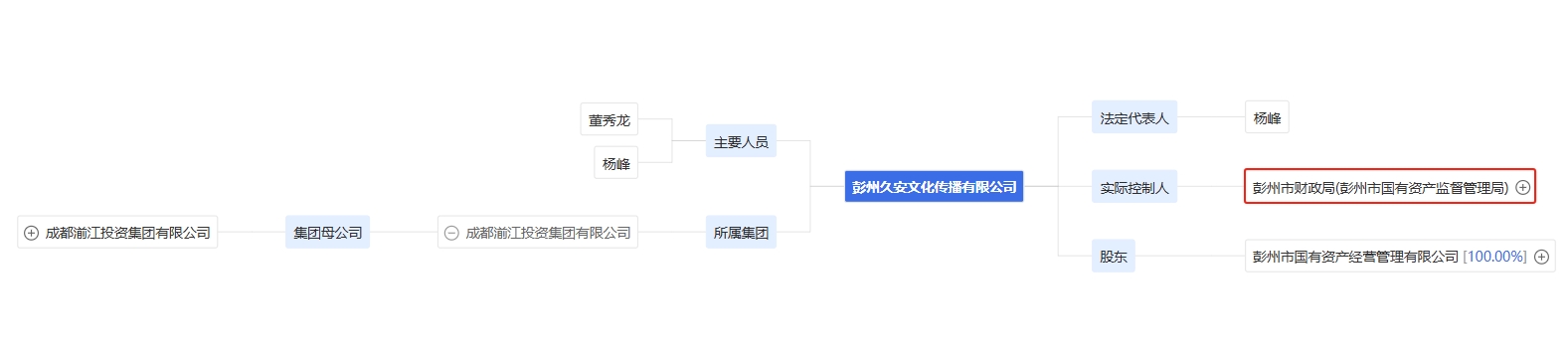Viewport: 1568px width, 363px height.
Task: Expand the leftmost 成都湔江投资集团有限公司 plus icon
Action: 31,233
